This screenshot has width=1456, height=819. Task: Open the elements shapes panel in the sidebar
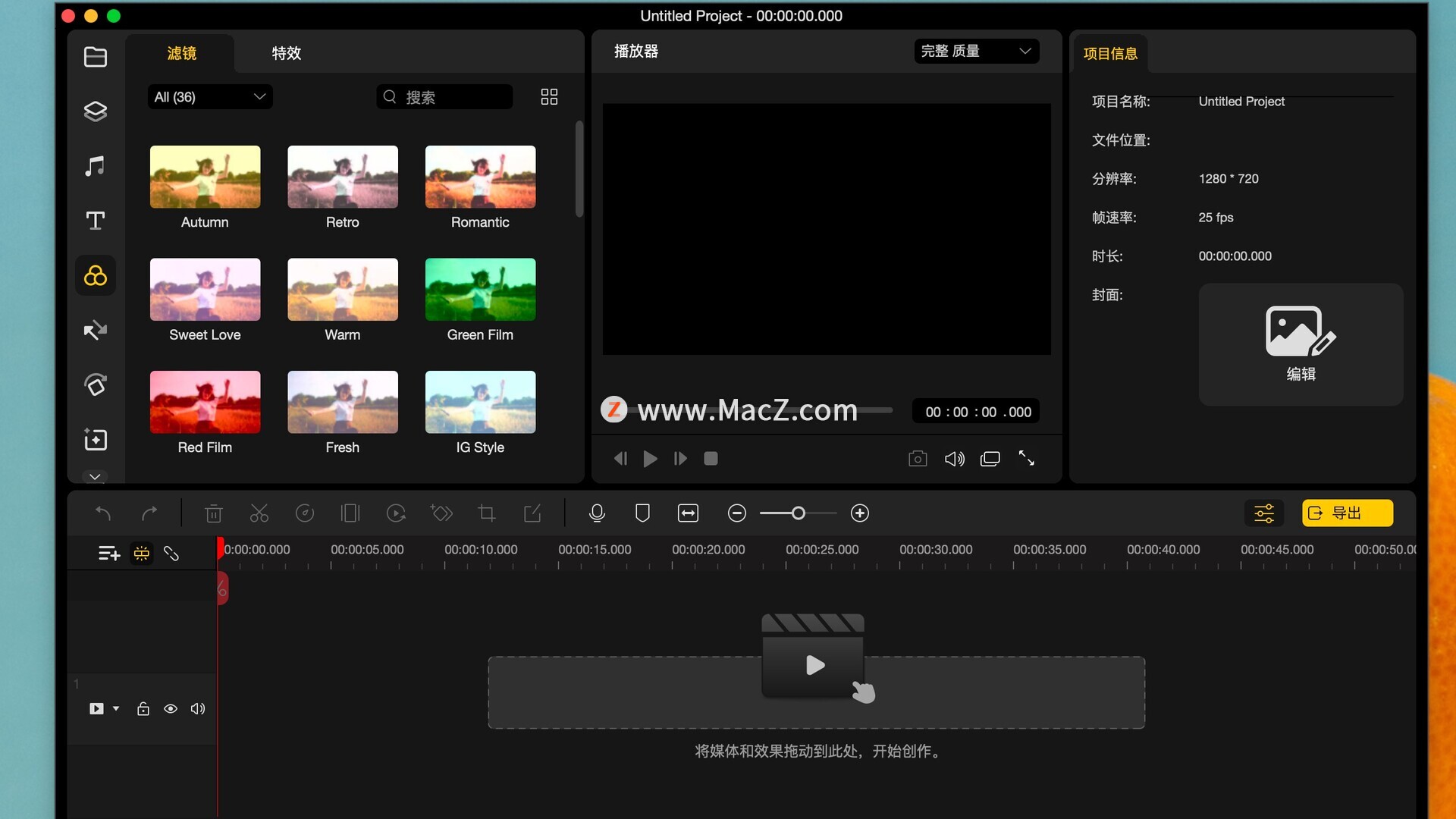pyautogui.click(x=96, y=384)
